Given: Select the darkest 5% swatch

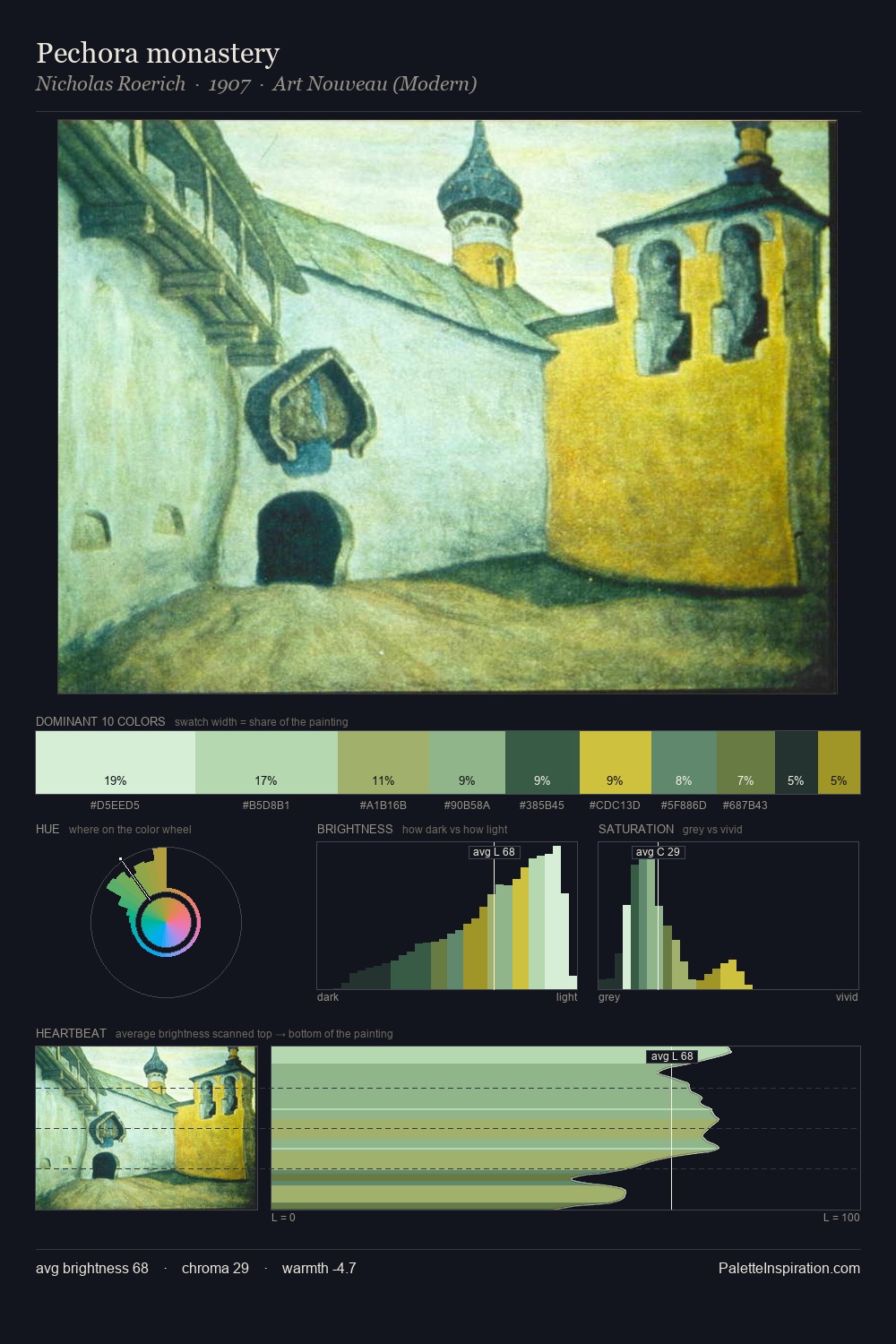Looking at the screenshot, I should click(797, 762).
